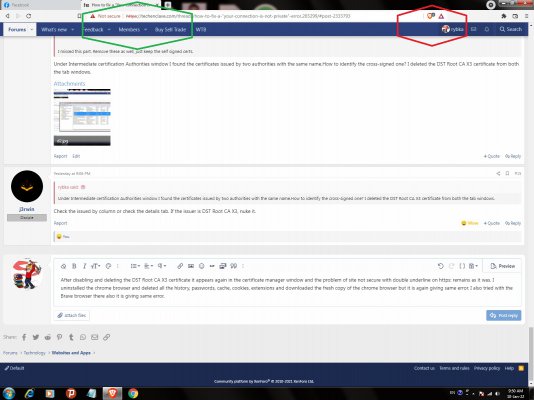Open the conversations inbox icon
This screenshot has width=534, height=400.
473,29
